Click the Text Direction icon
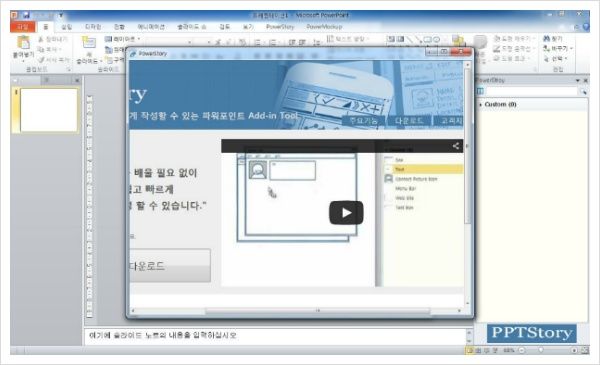The image size is (600, 365). [331, 39]
